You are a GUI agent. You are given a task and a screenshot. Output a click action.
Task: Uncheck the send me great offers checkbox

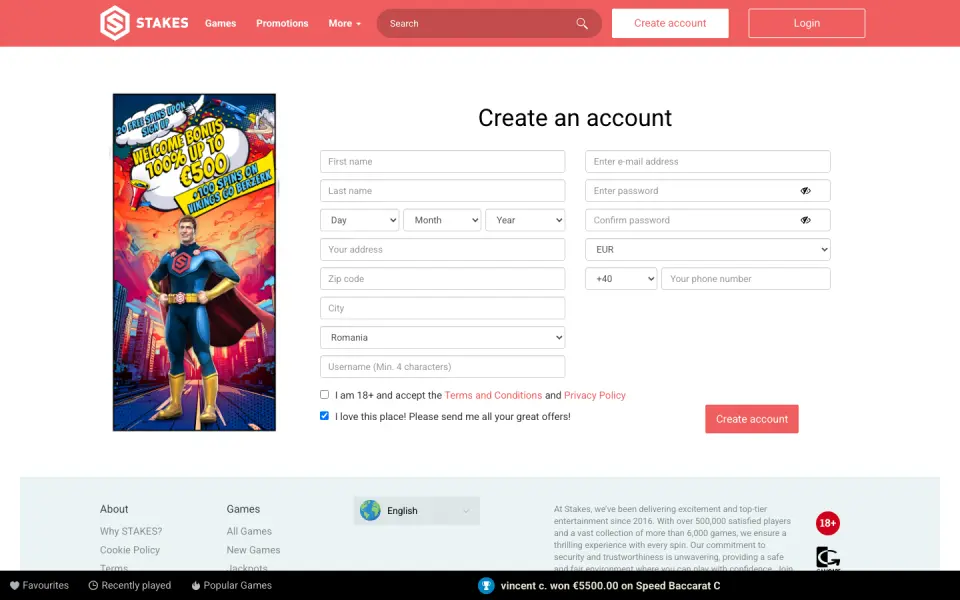[x=324, y=416]
